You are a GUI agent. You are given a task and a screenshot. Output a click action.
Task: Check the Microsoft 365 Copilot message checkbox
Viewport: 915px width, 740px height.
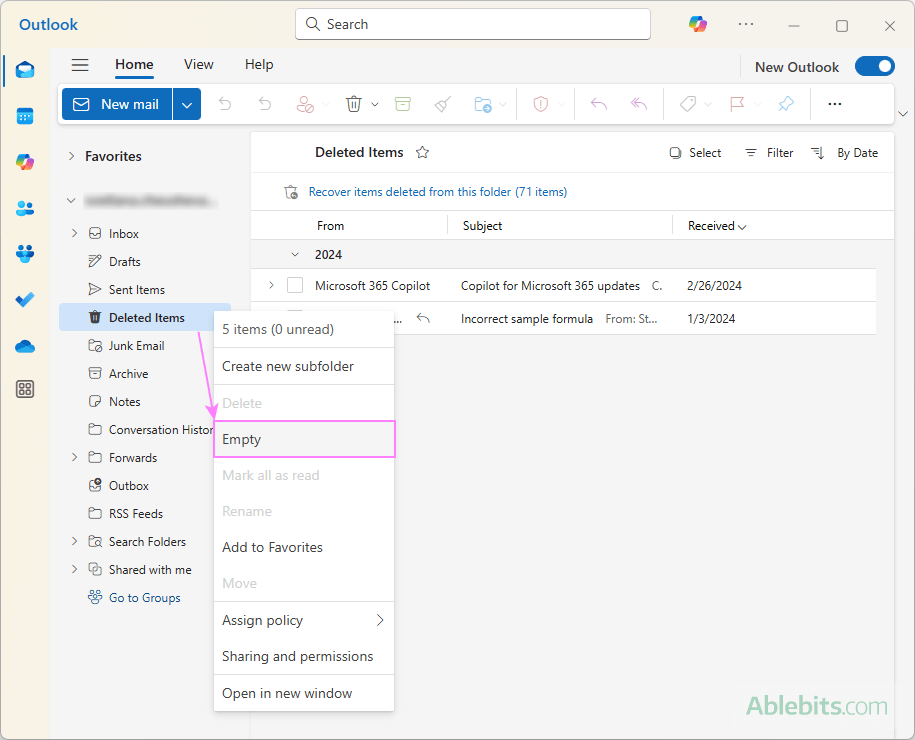295,285
